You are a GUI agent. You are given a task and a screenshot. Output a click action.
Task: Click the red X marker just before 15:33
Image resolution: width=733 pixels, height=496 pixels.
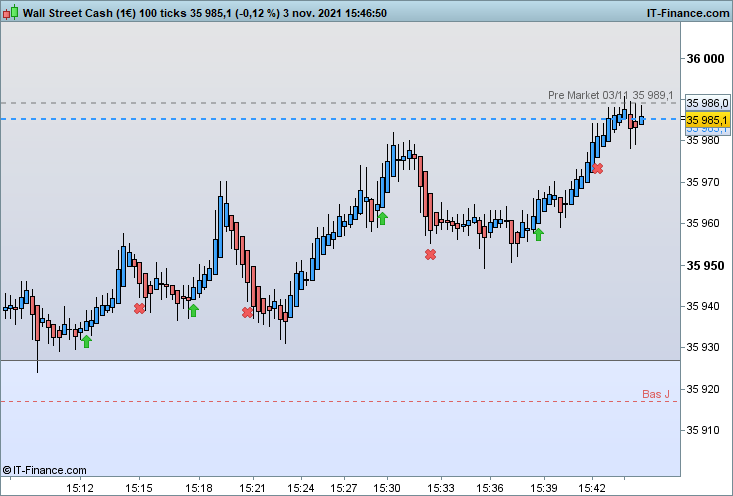[x=431, y=254]
